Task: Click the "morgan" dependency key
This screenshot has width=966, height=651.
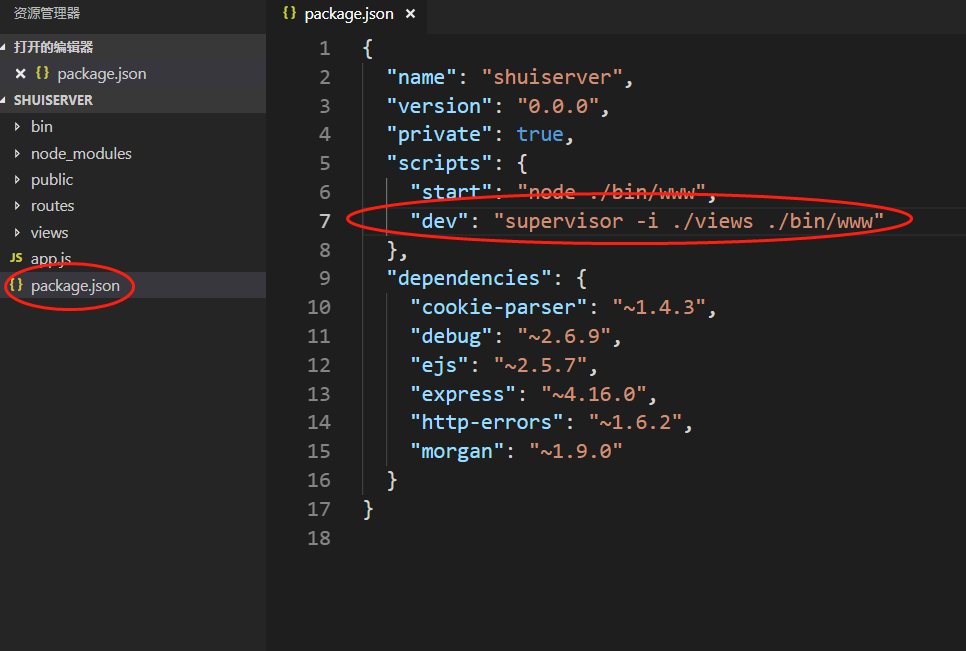Action: point(457,451)
